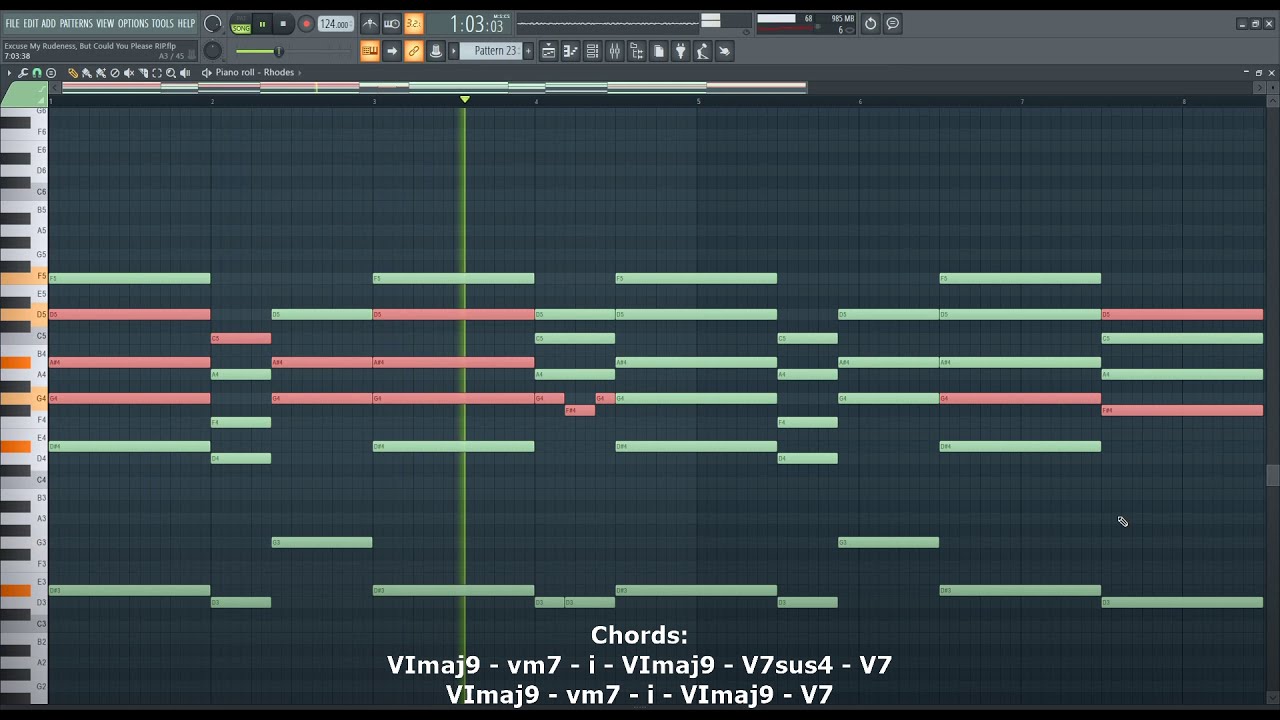The height and width of the screenshot is (720, 1280).
Task: Open the project picker (pages) icon
Action: (658, 51)
